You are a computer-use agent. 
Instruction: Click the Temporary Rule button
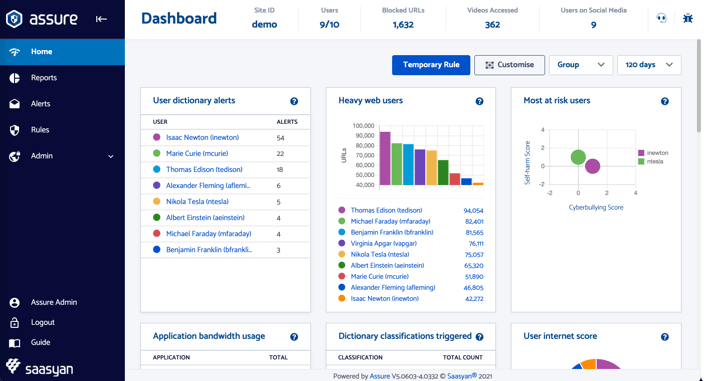click(x=431, y=65)
